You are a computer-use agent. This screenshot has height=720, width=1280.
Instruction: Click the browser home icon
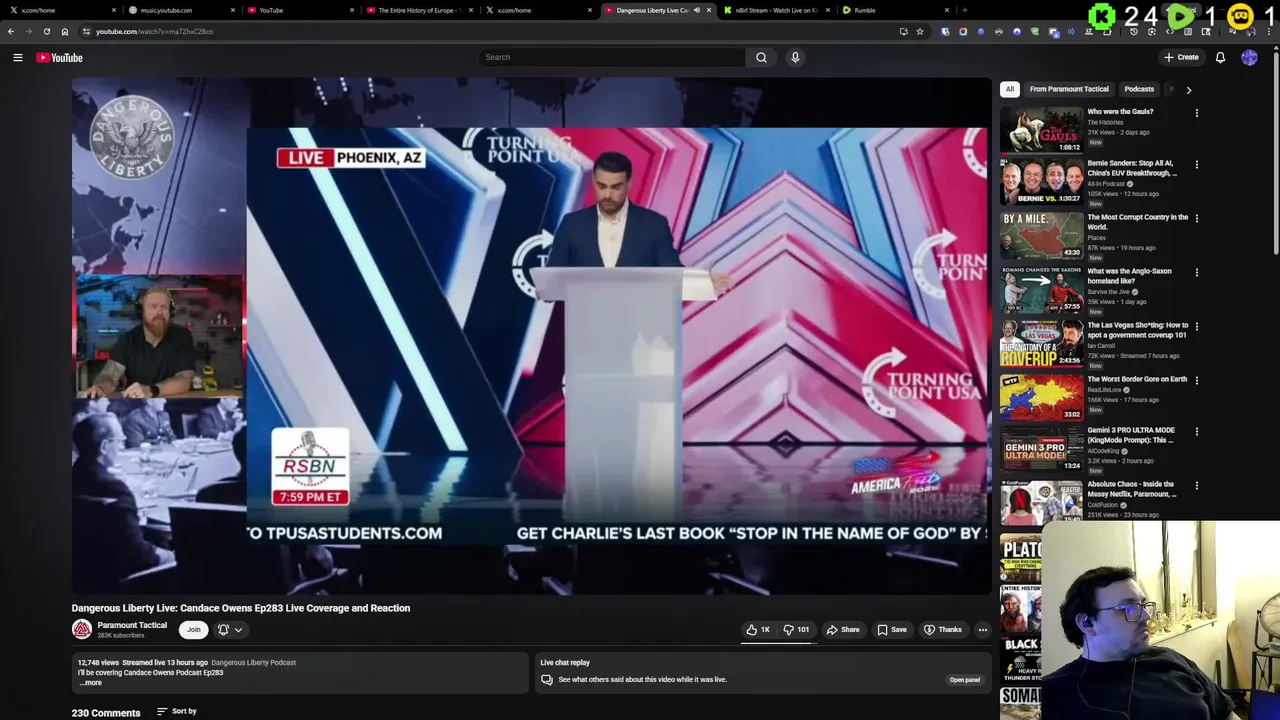point(65,31)
